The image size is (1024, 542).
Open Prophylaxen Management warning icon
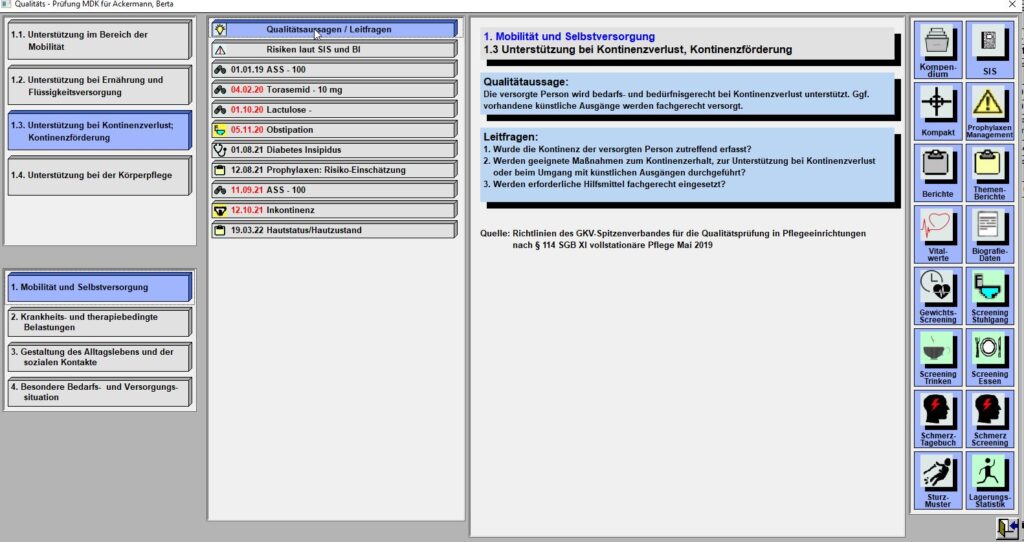click(x=989, y=111)
